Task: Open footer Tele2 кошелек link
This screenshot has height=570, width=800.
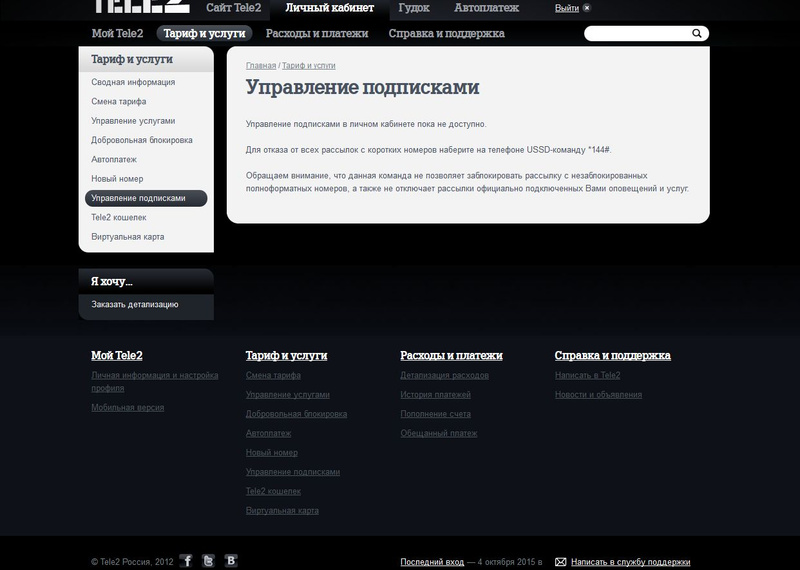Action: (x=273, y=492)
